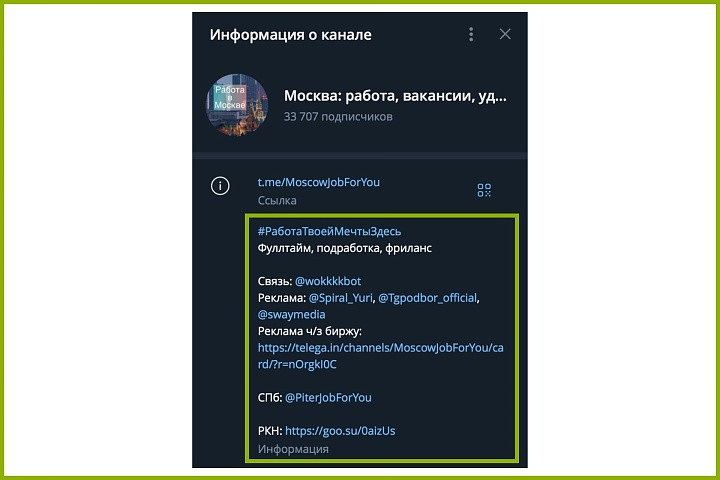Click the Информация о канале header

pyautogui.click(x=291, y=35)
